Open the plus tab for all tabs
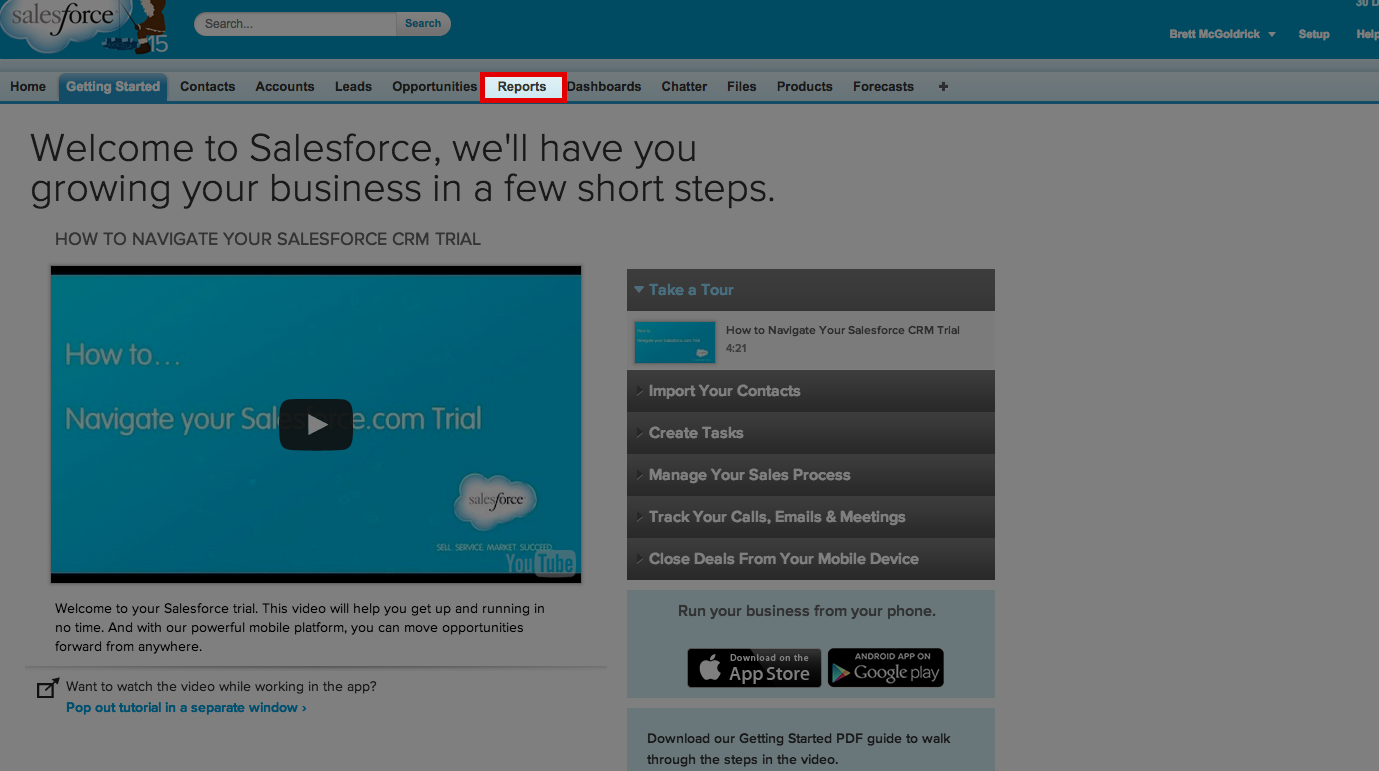 click(943, 87)
